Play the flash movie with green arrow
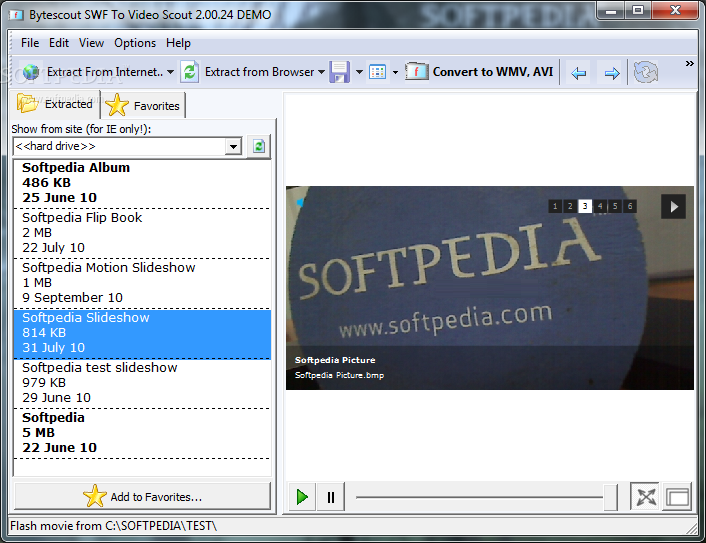Screen dimensions: 706x543 pyautogui.click(x=302, y=497)
